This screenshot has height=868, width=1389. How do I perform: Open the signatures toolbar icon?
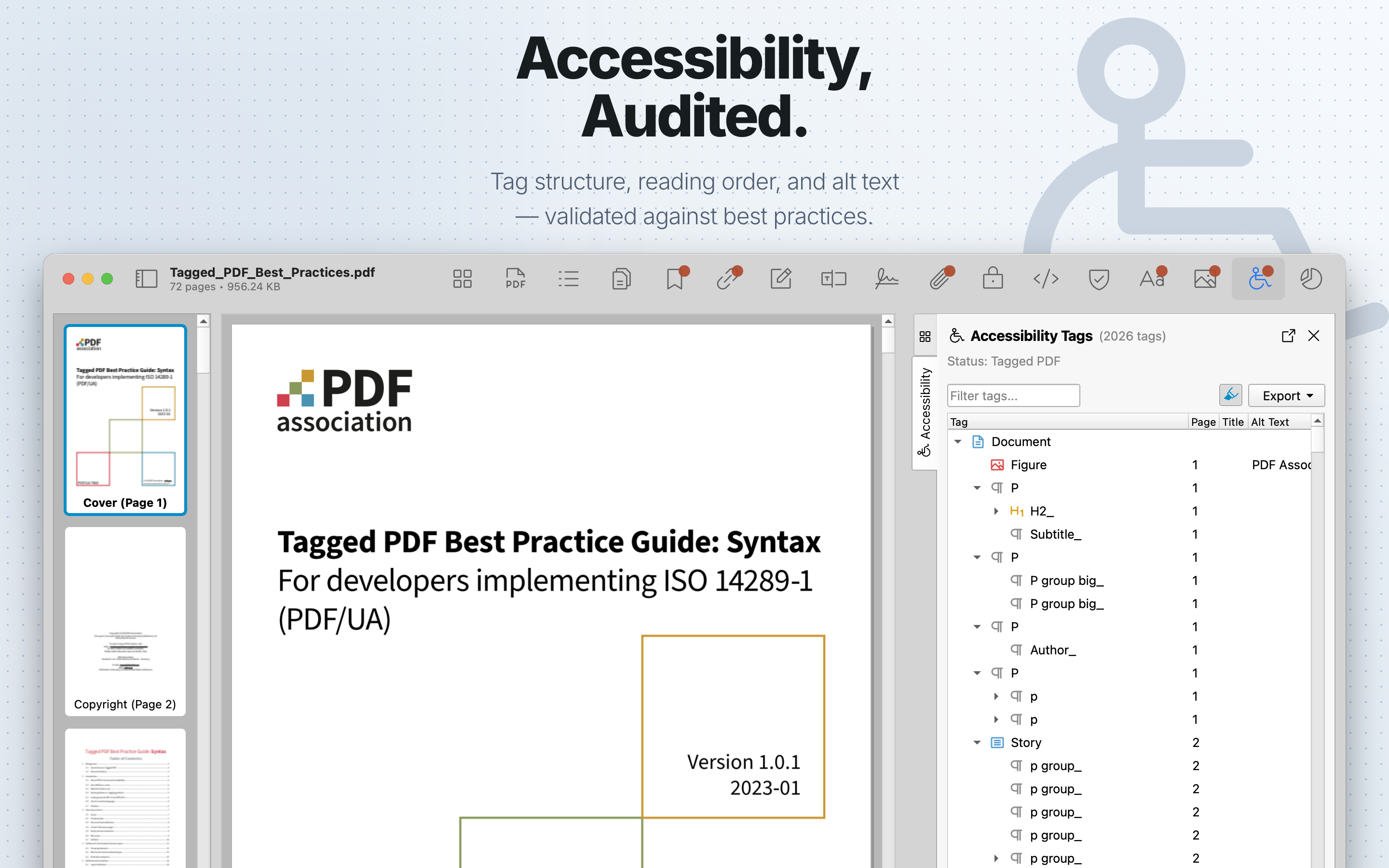pos(887,279)
